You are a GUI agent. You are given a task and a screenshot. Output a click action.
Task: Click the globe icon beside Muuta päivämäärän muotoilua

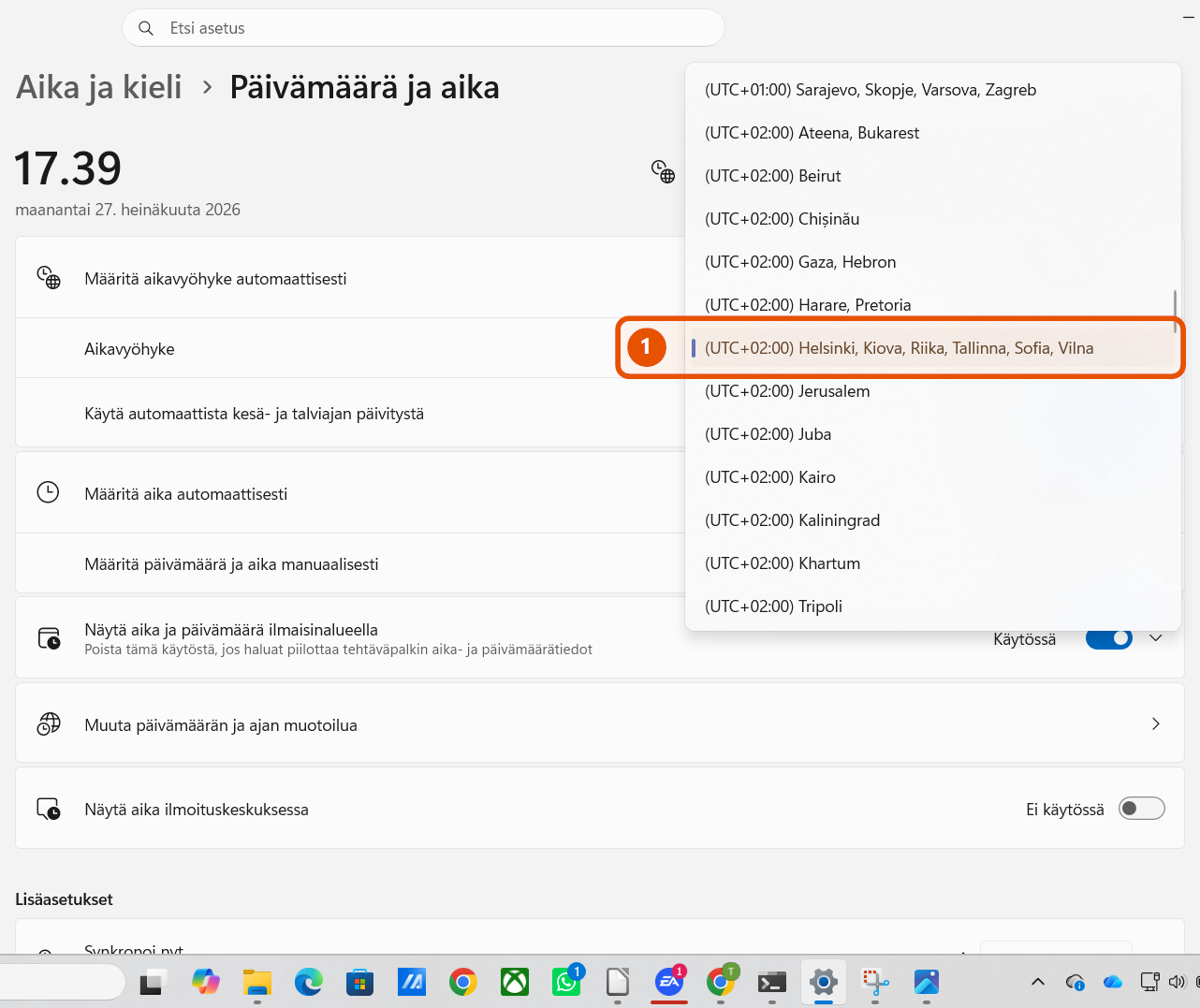pyautogui.click(x=49, y=723)
